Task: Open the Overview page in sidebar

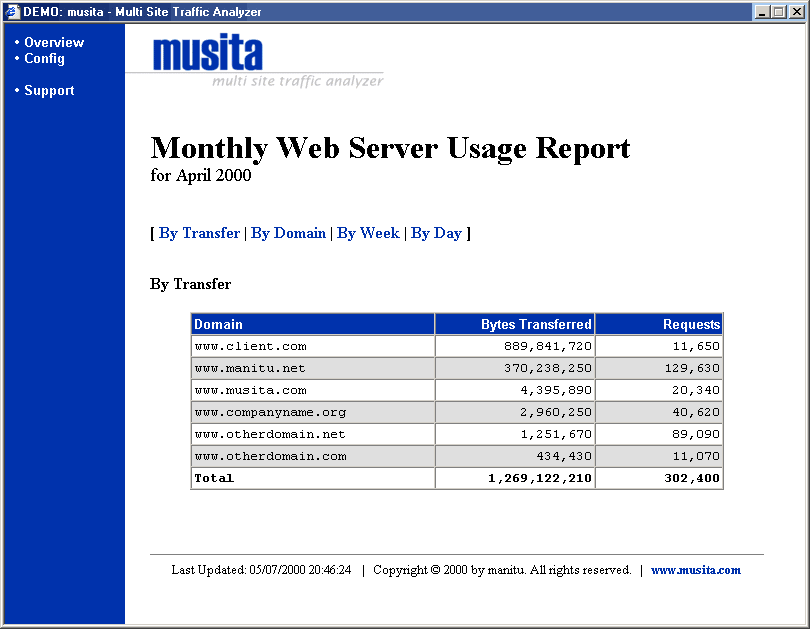Action: [x=54, y=42]
